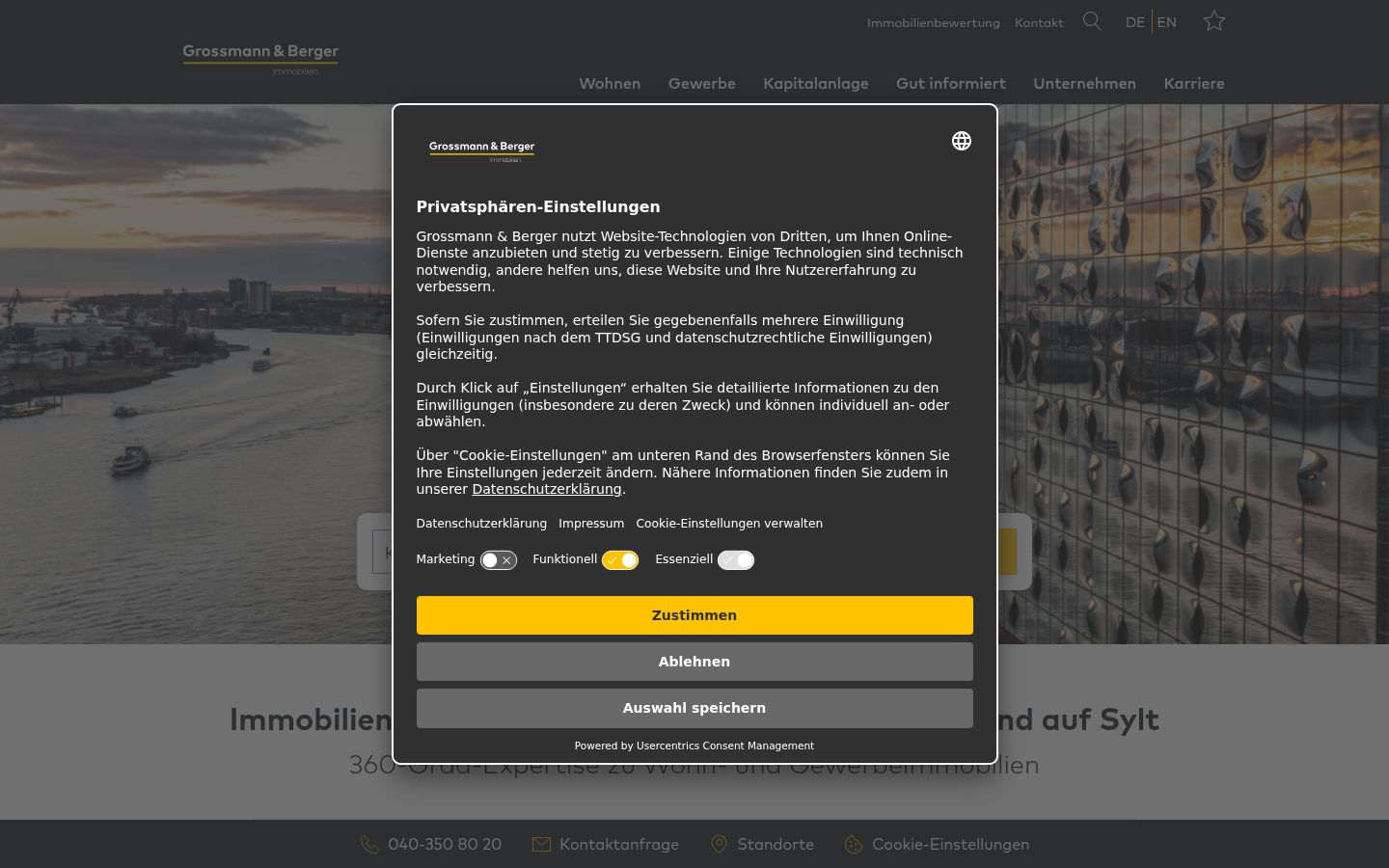Open Datenschutzerklärung link in dialog link row

coord(481,524)
